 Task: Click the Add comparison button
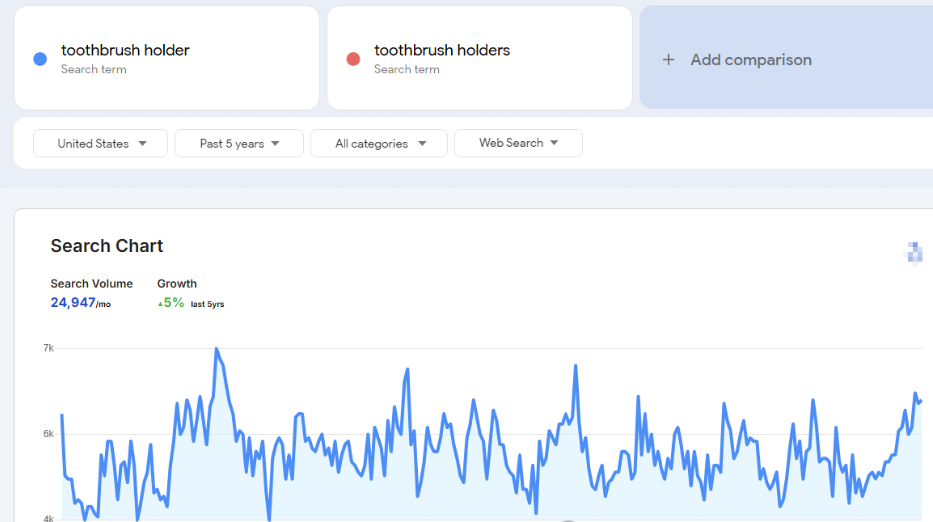pos(786,58)
